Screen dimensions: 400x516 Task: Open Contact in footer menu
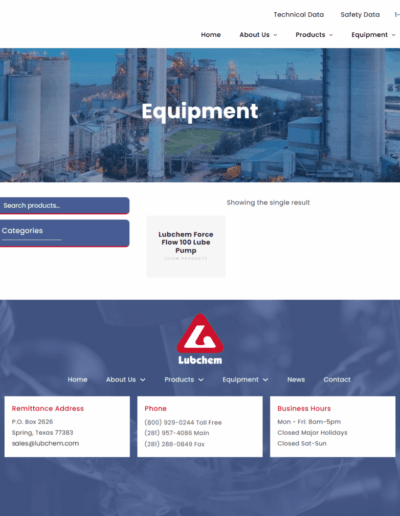tap(337, 380)
